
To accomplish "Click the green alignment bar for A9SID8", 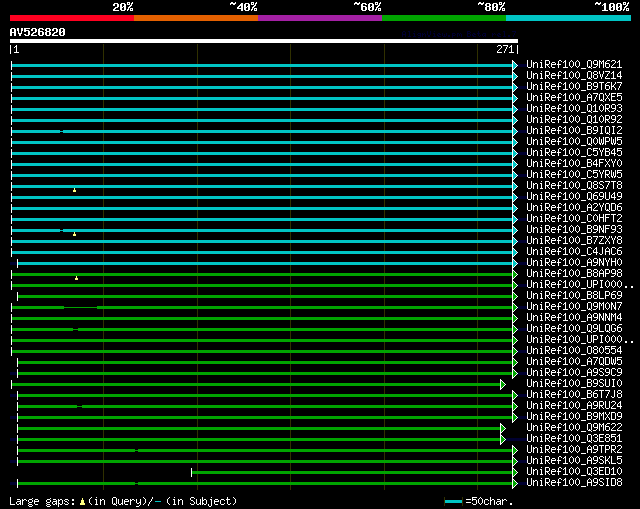I will pos(265,484).
